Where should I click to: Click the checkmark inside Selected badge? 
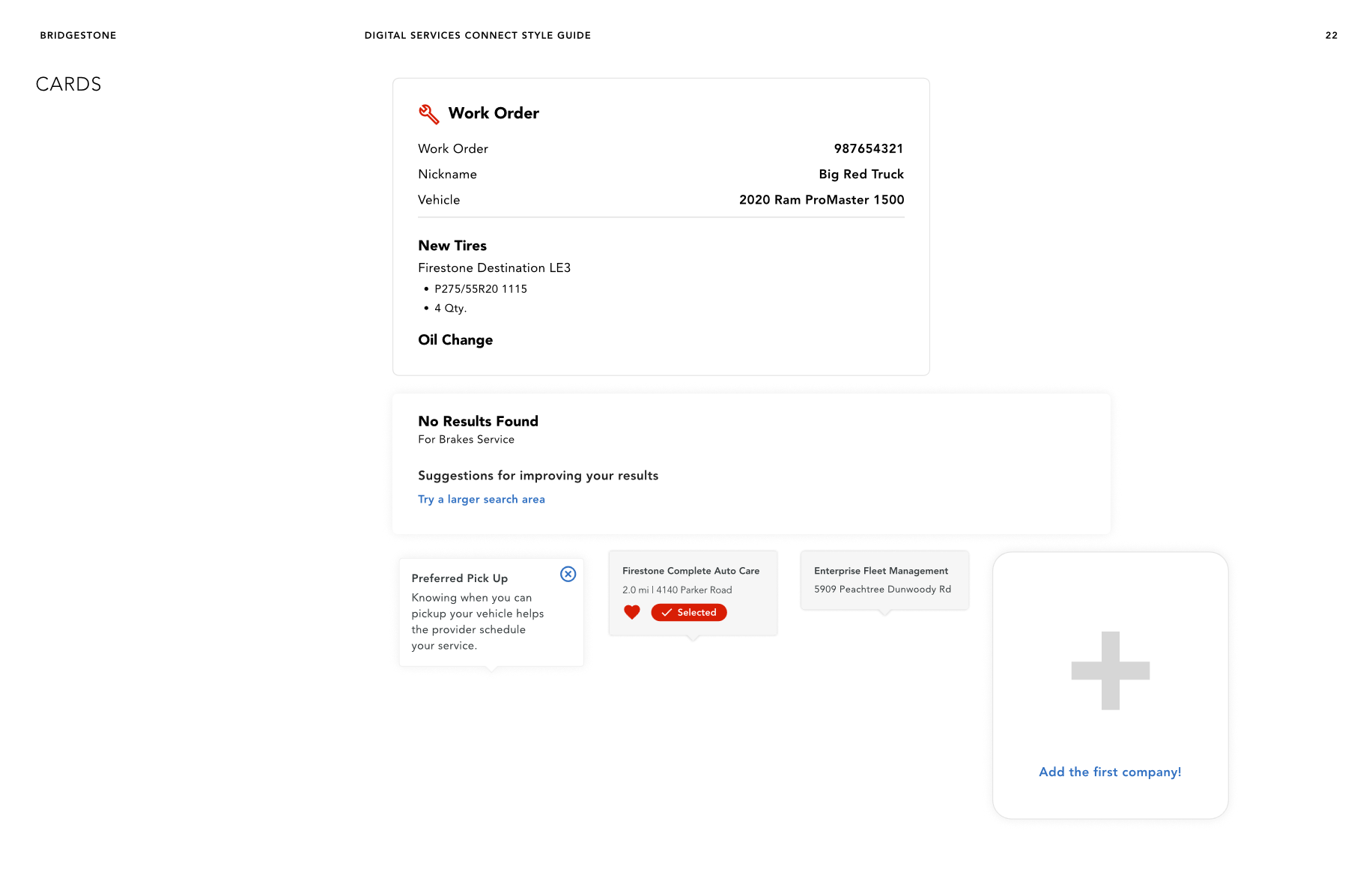[666, 612]
